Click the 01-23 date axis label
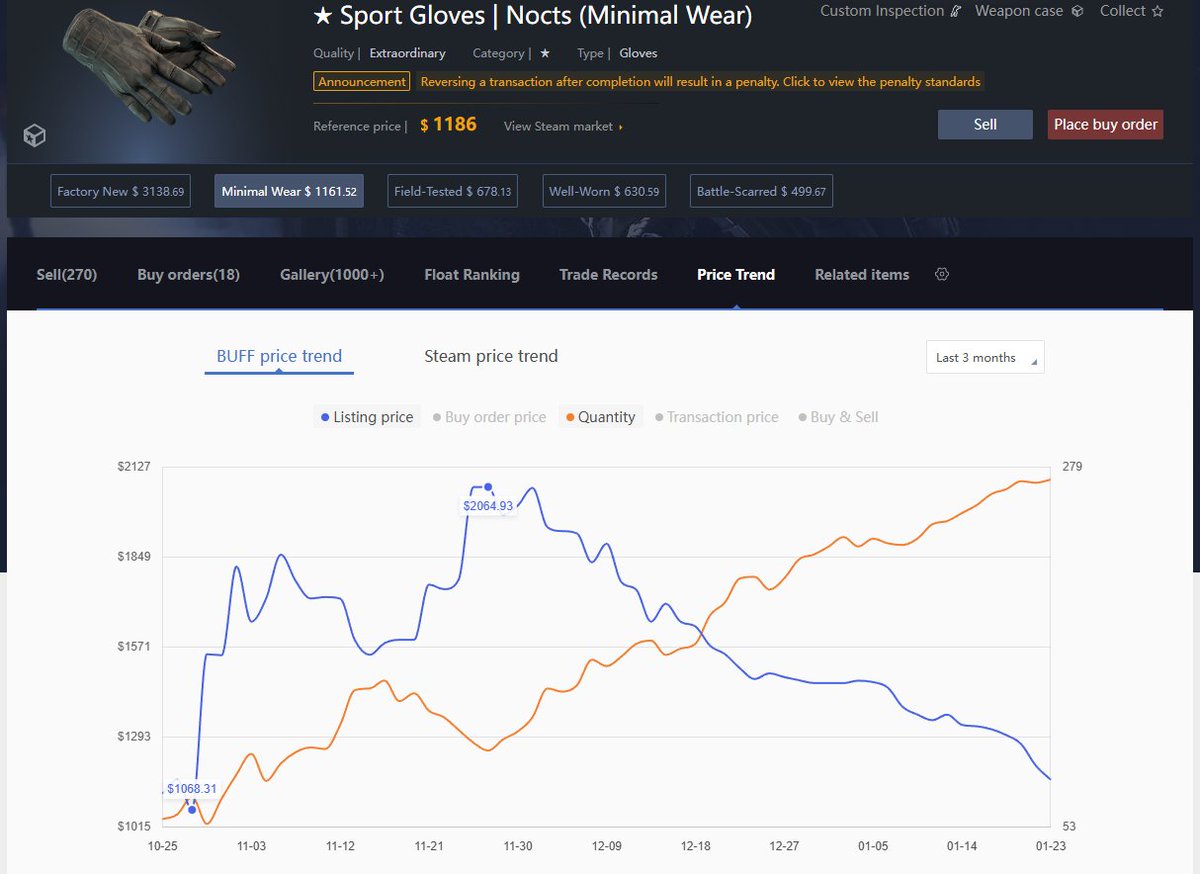 coord(1051,846)
